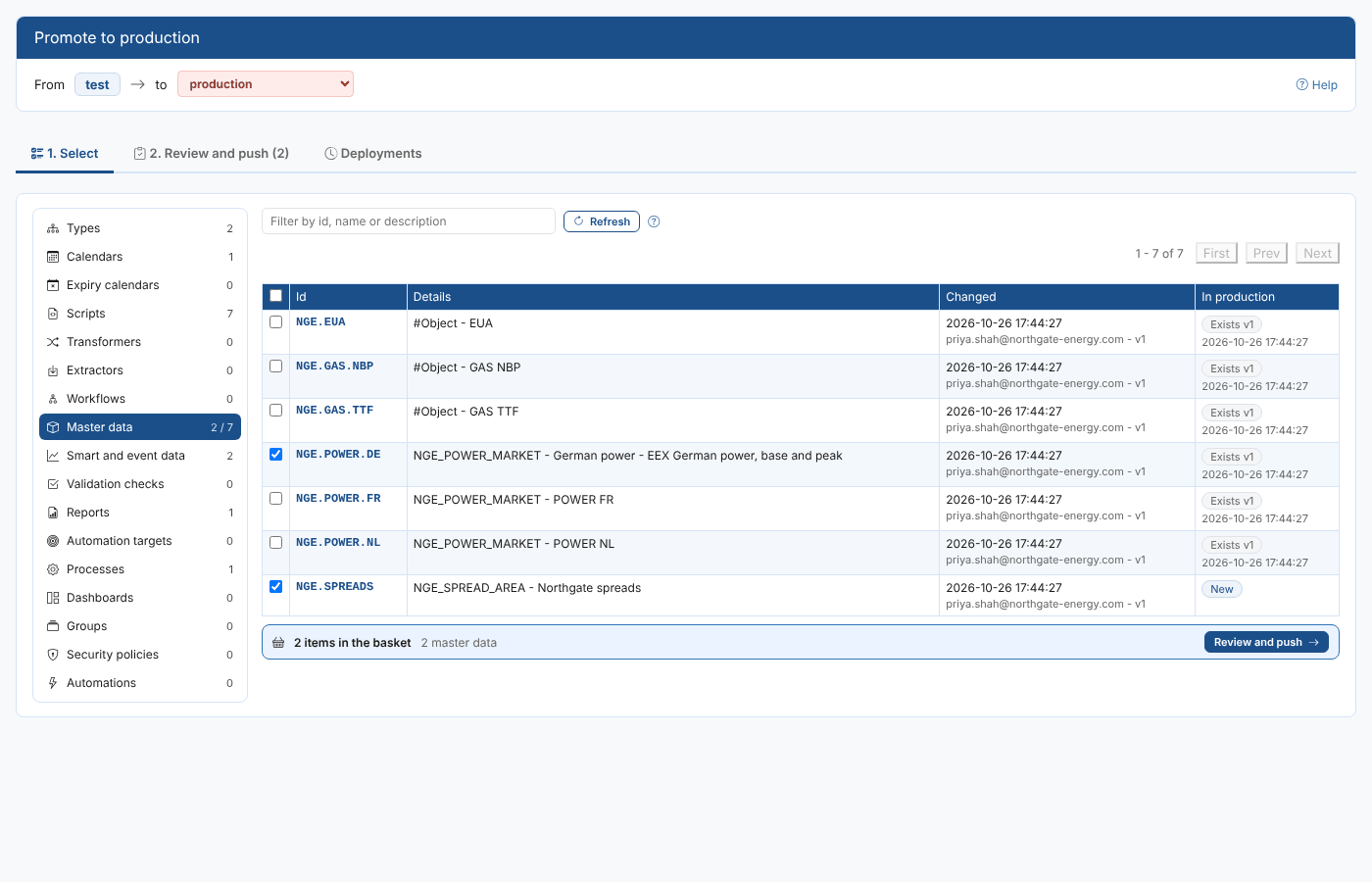Click the filter by id input field
The height and width of the screenshot is (882, 1372).
tap(409, 221)
